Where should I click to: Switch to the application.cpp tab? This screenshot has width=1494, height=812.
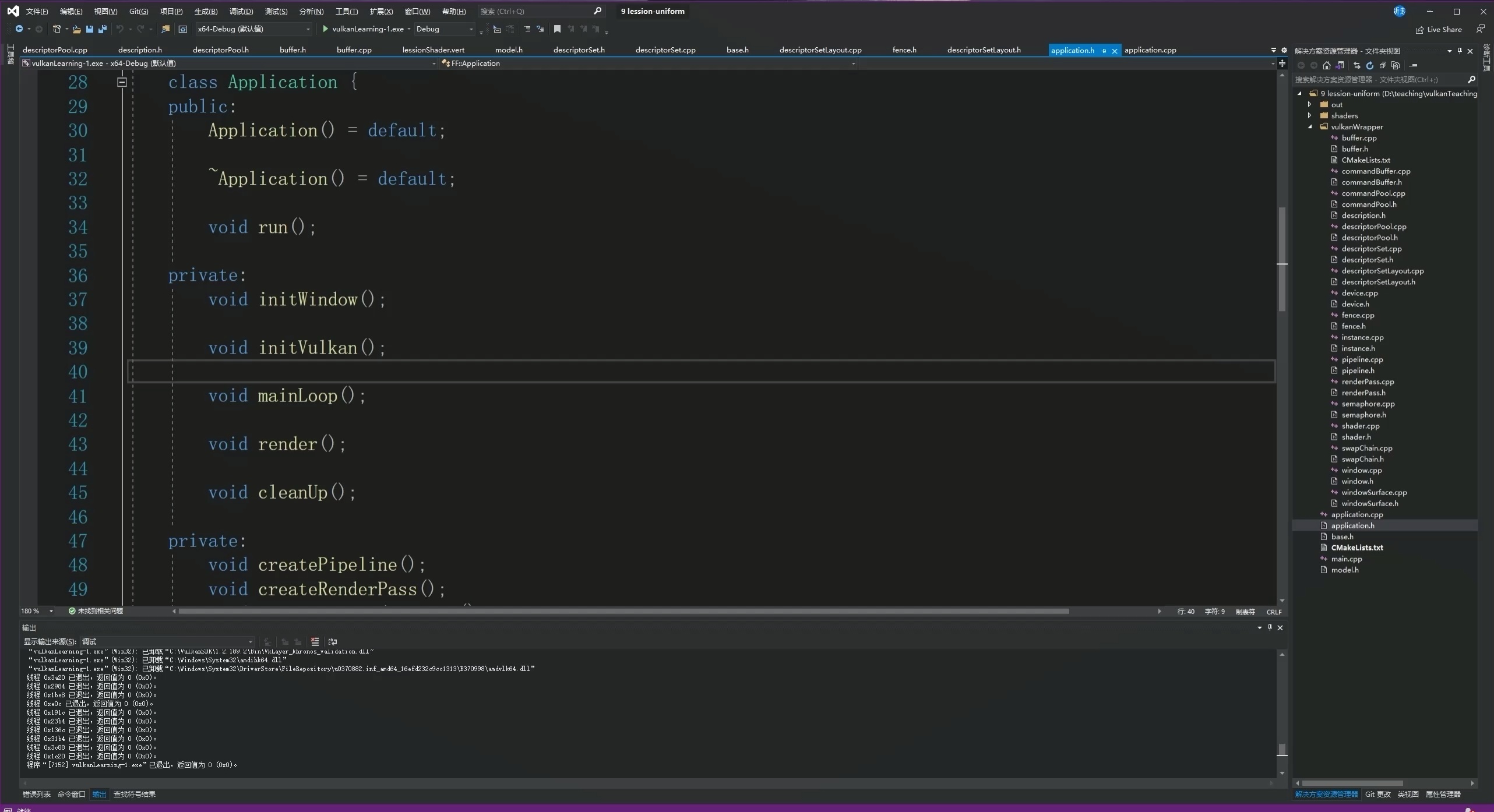click(x=1150, y=50)
